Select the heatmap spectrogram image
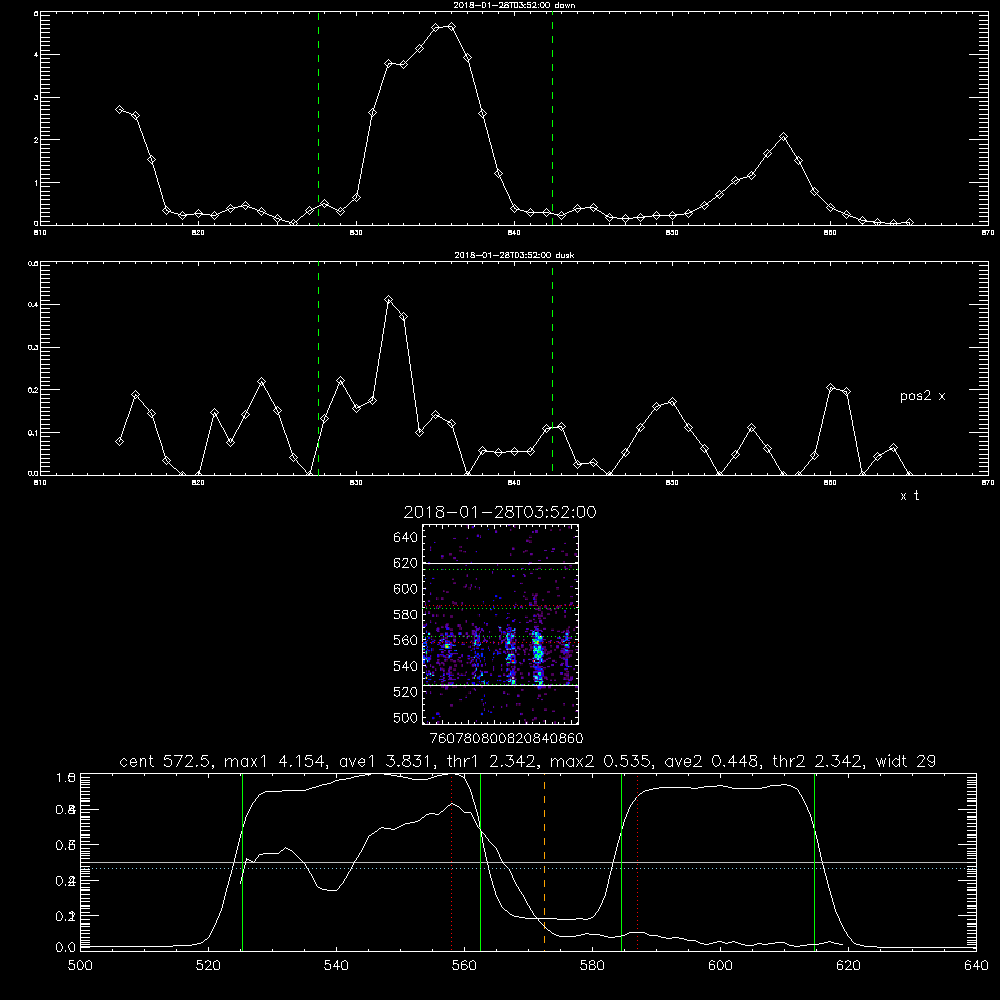Screen dimensions: 1000x1000 pyautogui.click(x=500, y=624)
